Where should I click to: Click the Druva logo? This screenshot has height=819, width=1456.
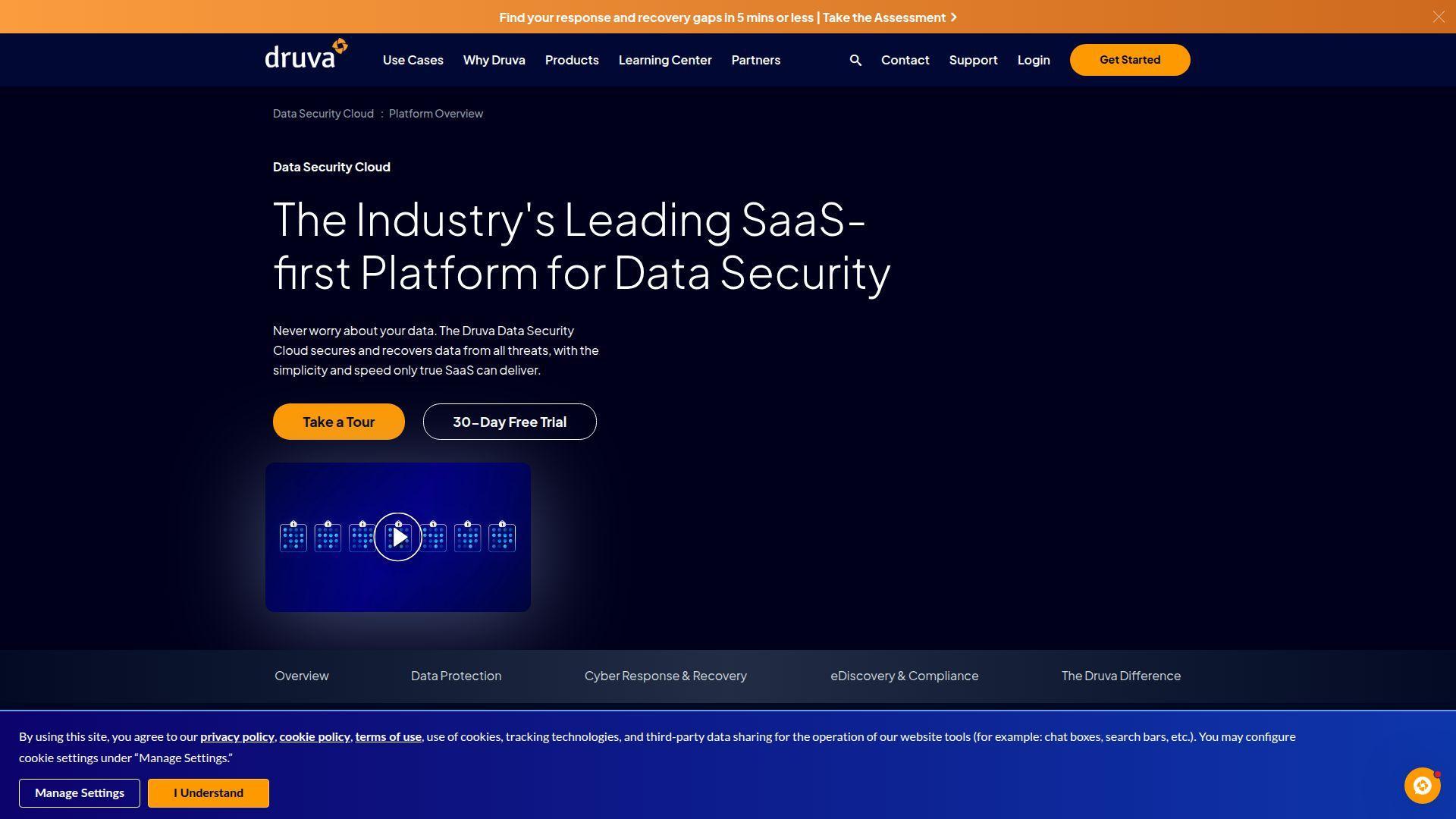pos(306,55)
